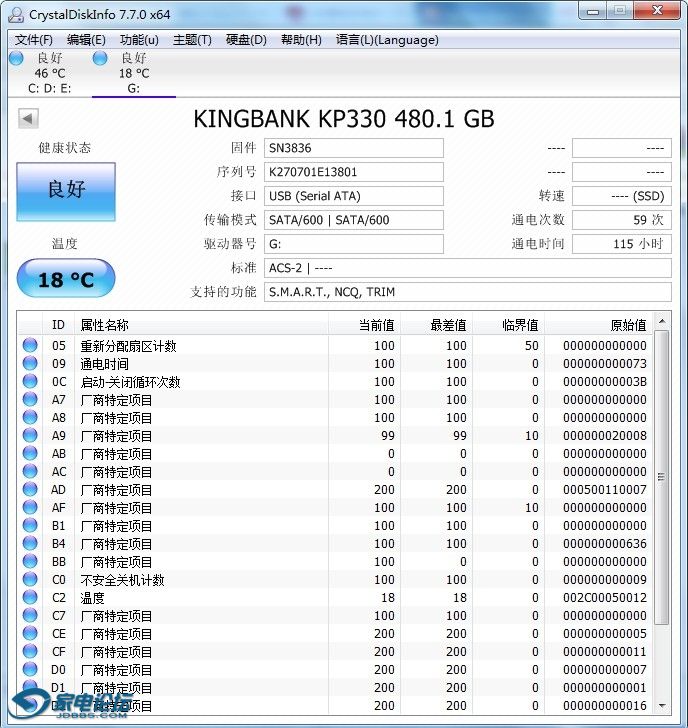
Task: Click the attribute list scroll down arrow
Action: point(662,705)
